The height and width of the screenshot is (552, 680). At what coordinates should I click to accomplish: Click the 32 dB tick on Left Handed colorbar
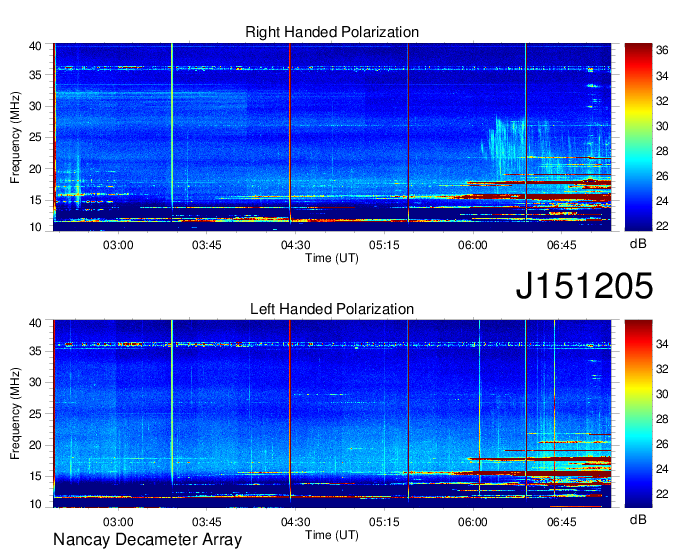pyautogui.click(x=662, y=369)
